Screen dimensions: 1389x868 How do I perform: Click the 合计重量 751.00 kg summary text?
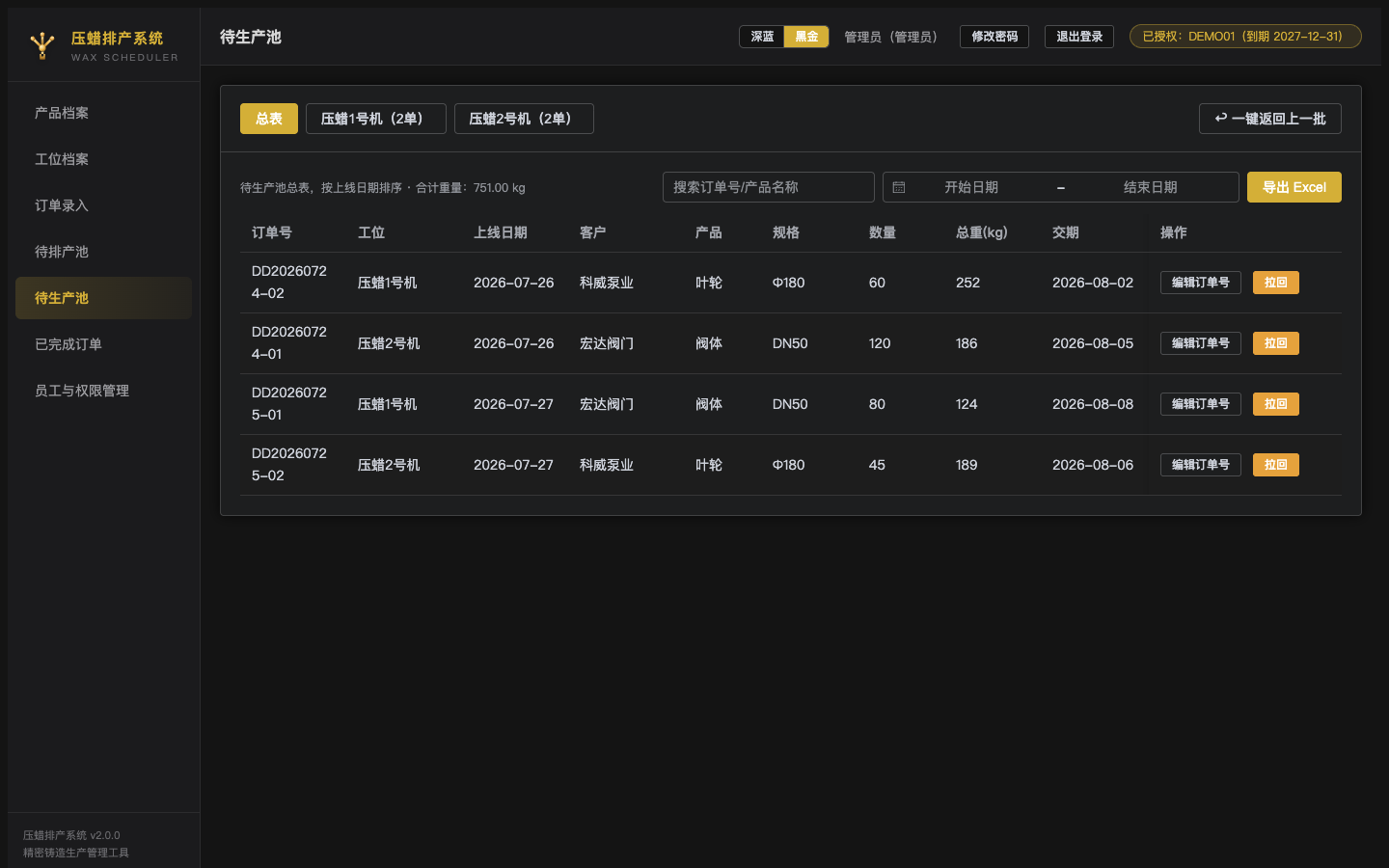(x=471, y=188)
